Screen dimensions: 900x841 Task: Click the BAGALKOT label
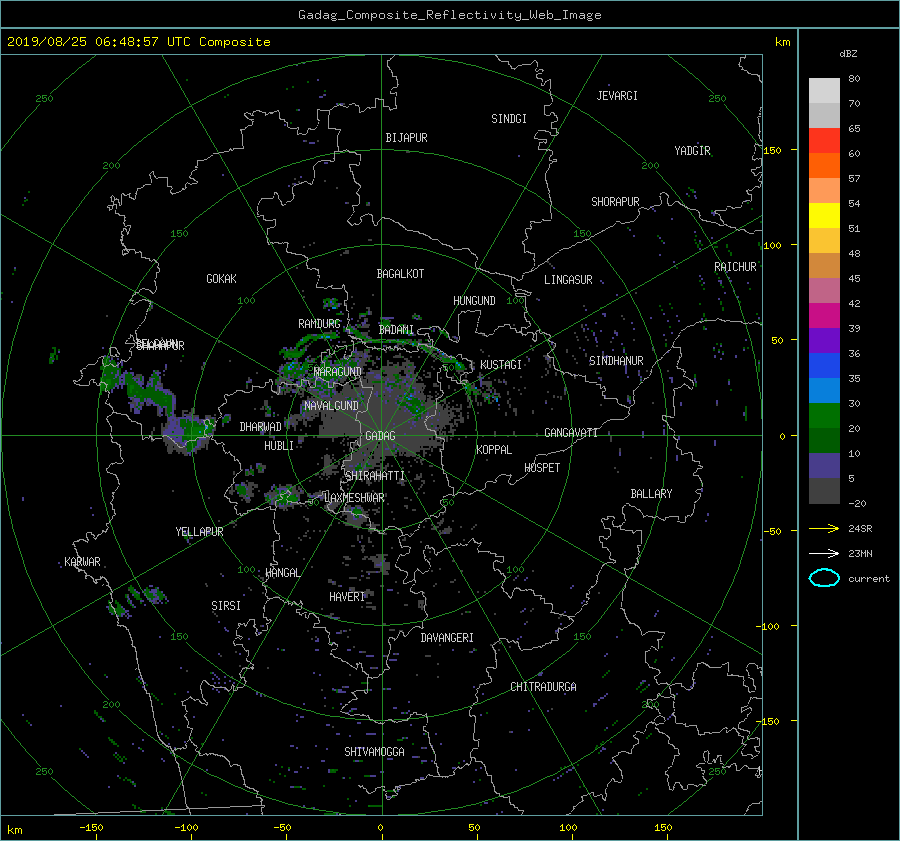(400, 274)
